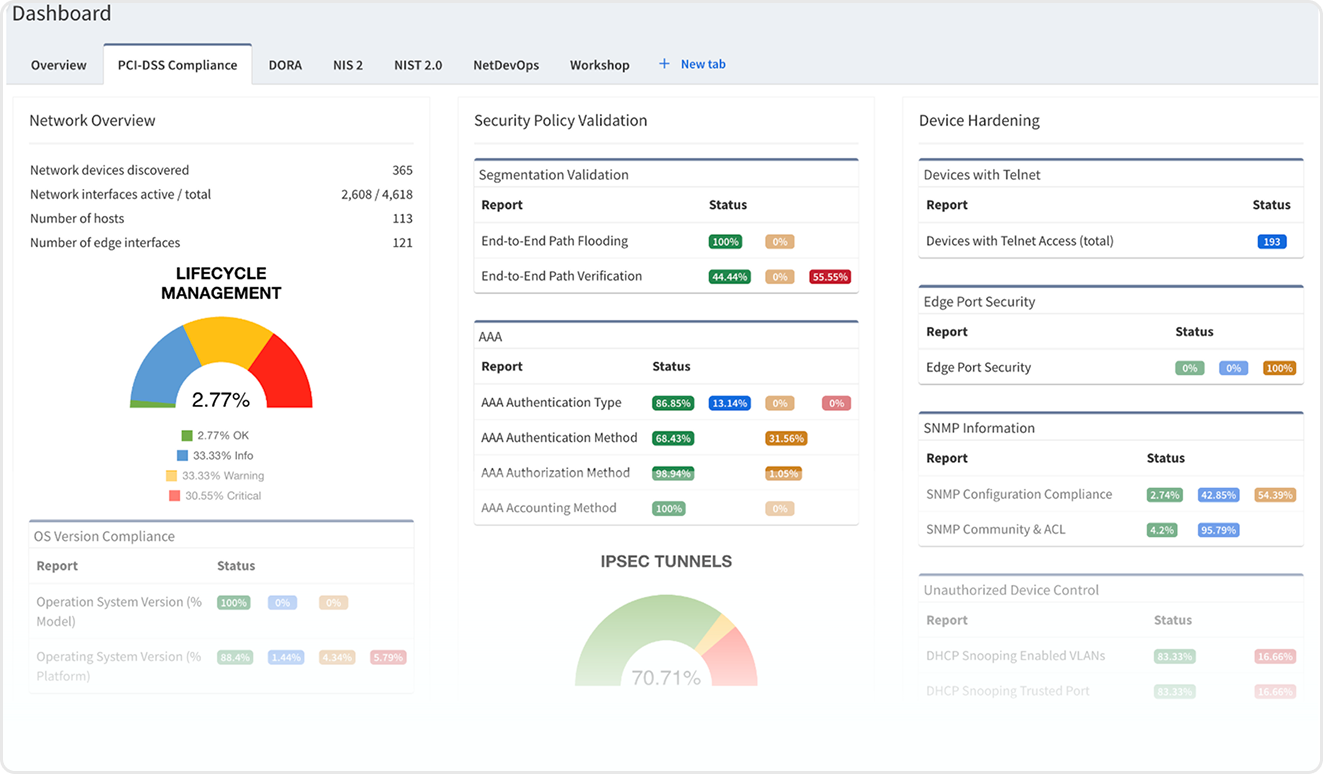Switch to the Workshop tab
Image resolution: width=1323 pixels, height=774 pixels.
(x=599, y=65)
